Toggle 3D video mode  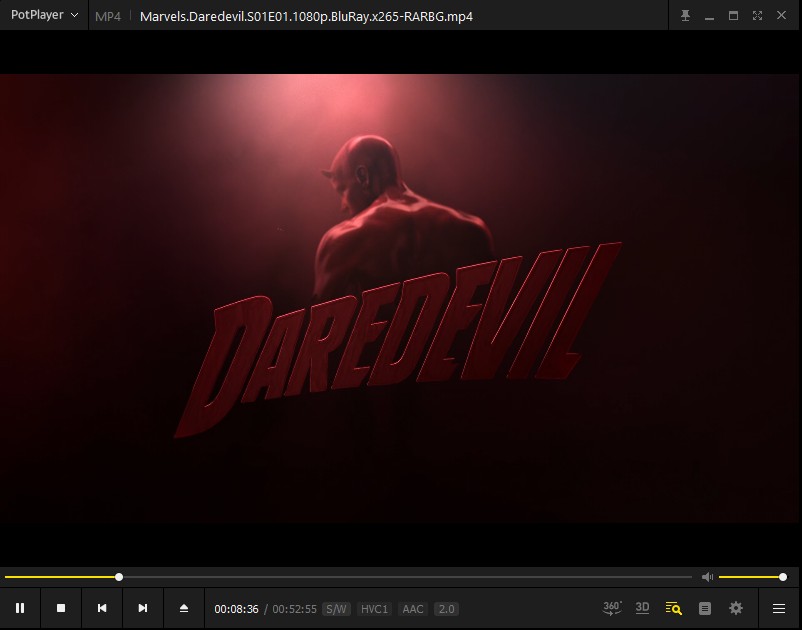(x=642, y=608)
